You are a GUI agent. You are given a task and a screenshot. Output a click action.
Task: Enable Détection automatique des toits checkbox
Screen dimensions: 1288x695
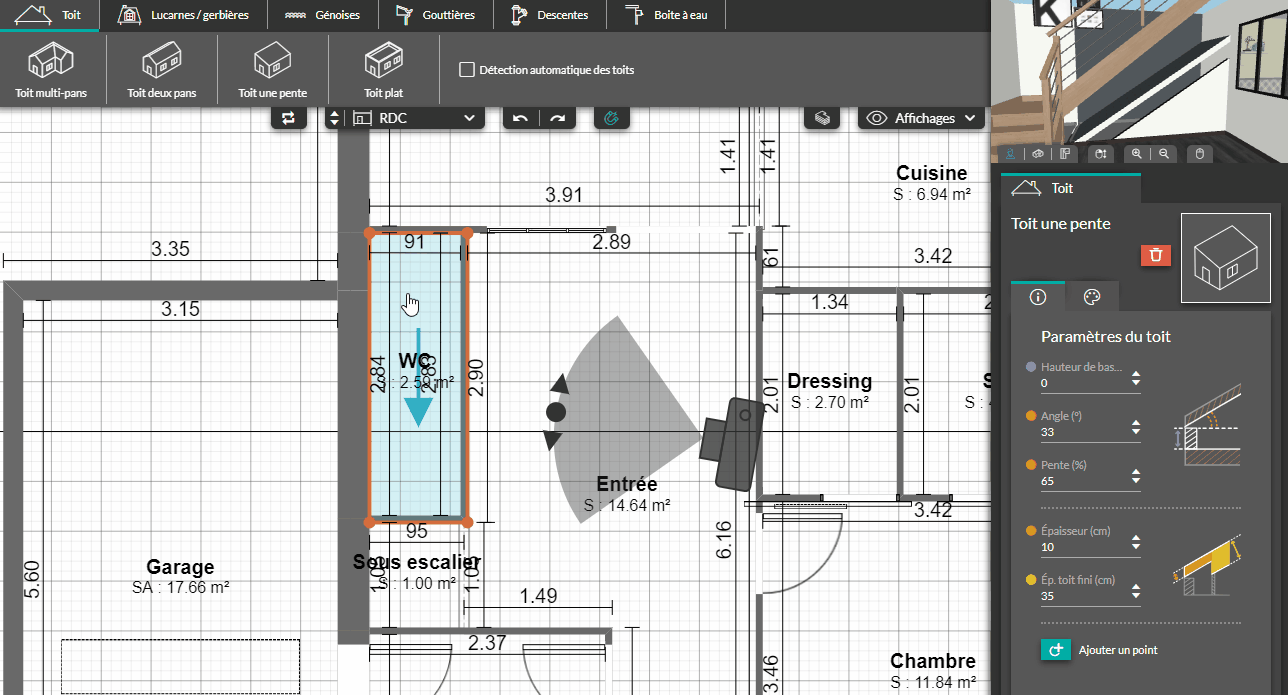[x=466, y=70]
